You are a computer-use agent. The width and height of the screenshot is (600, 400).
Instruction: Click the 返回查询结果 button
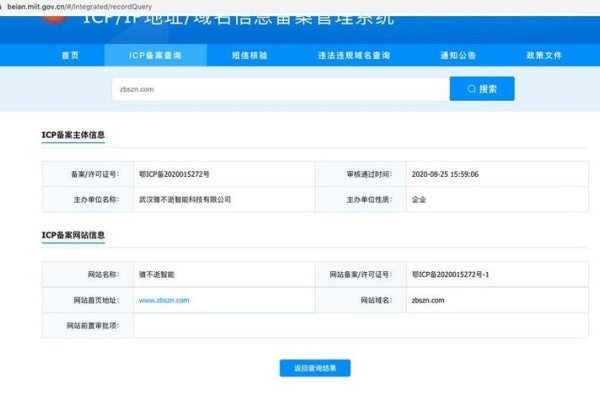click(x=315, y=368)
